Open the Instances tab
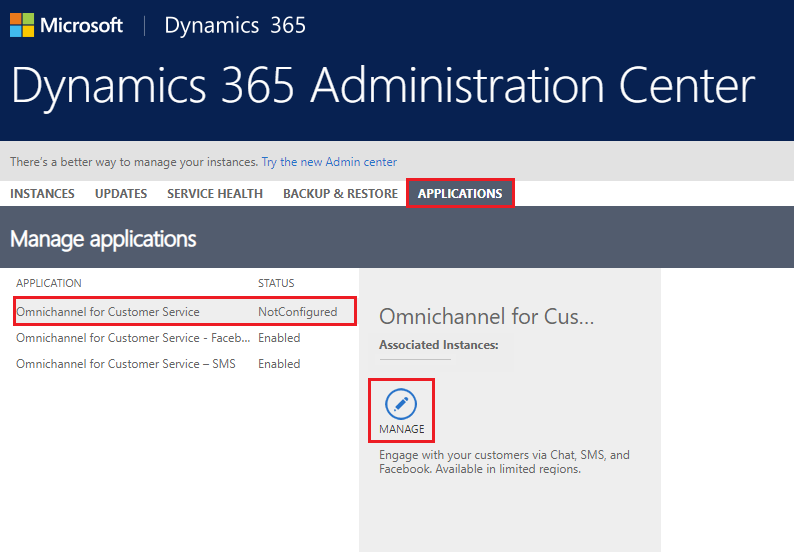 tap(42, 193)
